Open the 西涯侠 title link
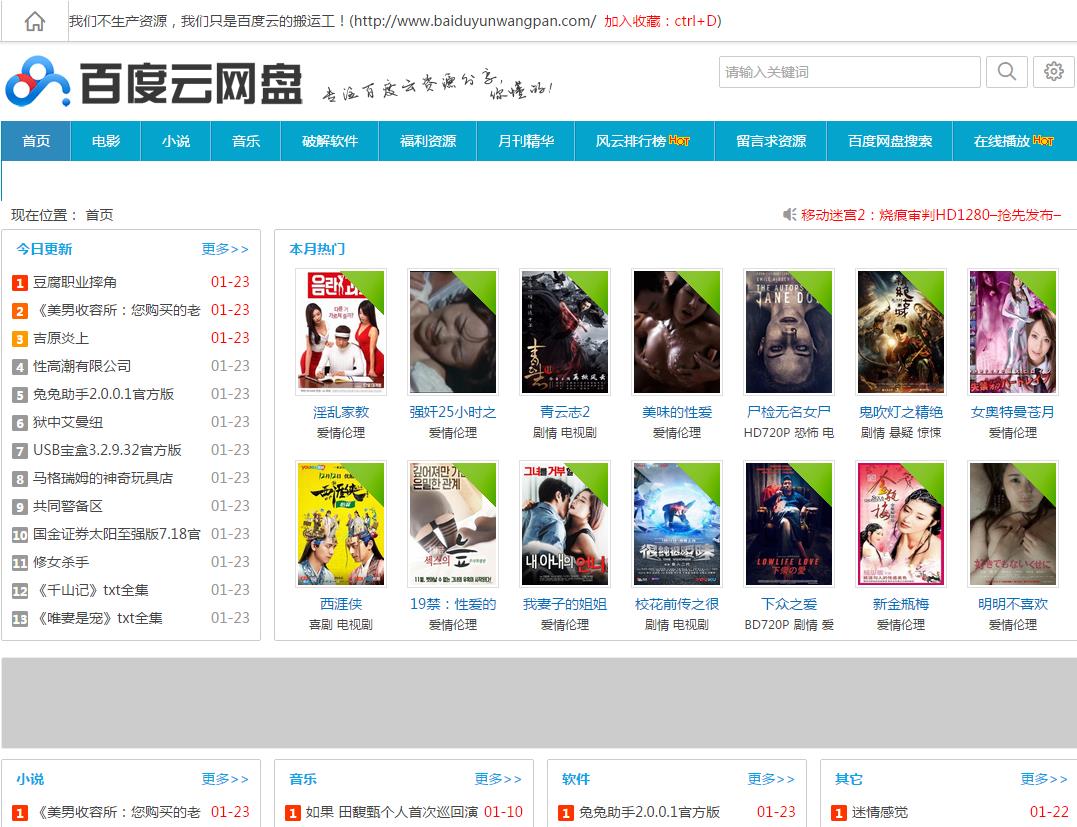 (341, 604)
